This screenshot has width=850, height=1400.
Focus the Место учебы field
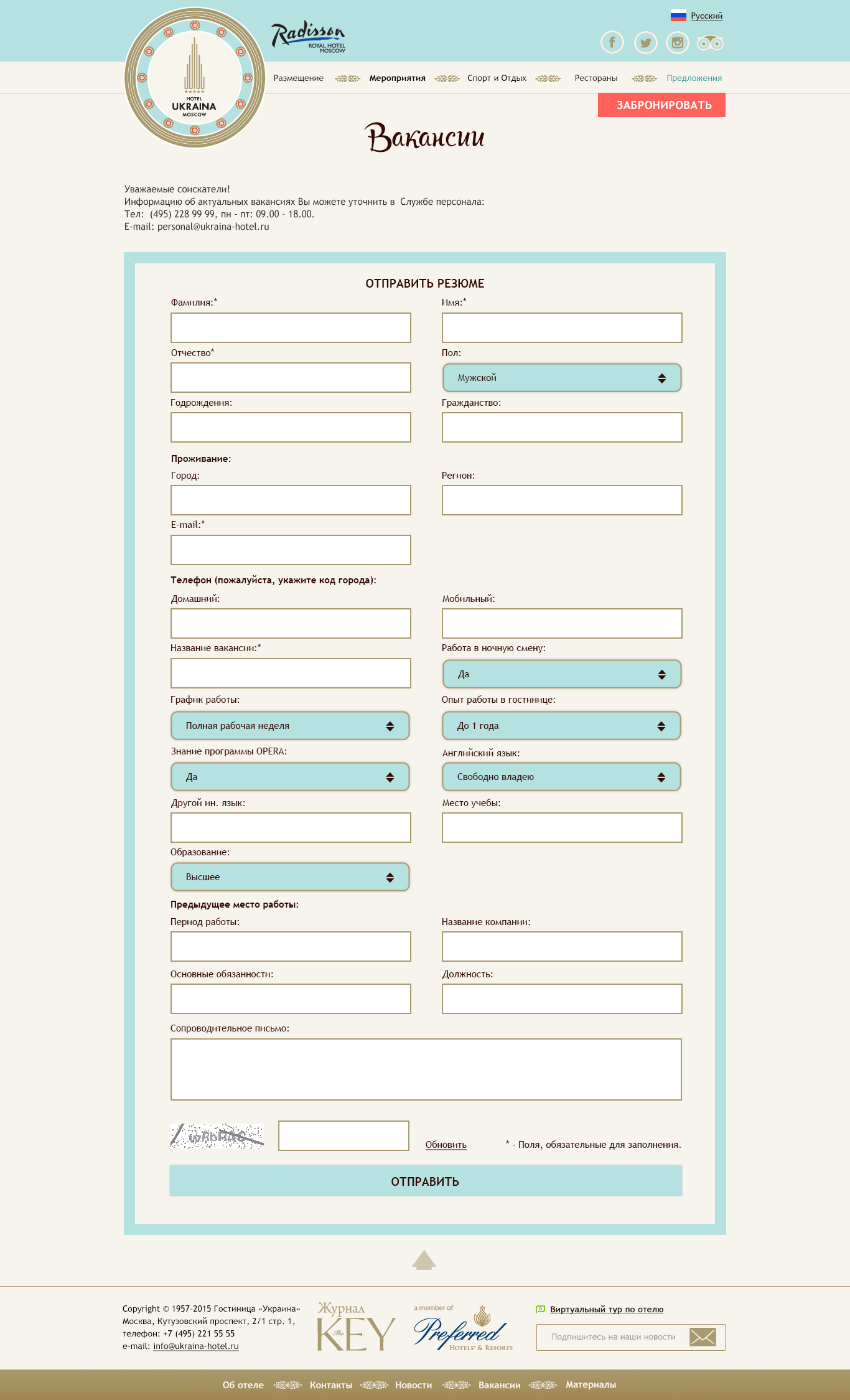tap(562, 827)
